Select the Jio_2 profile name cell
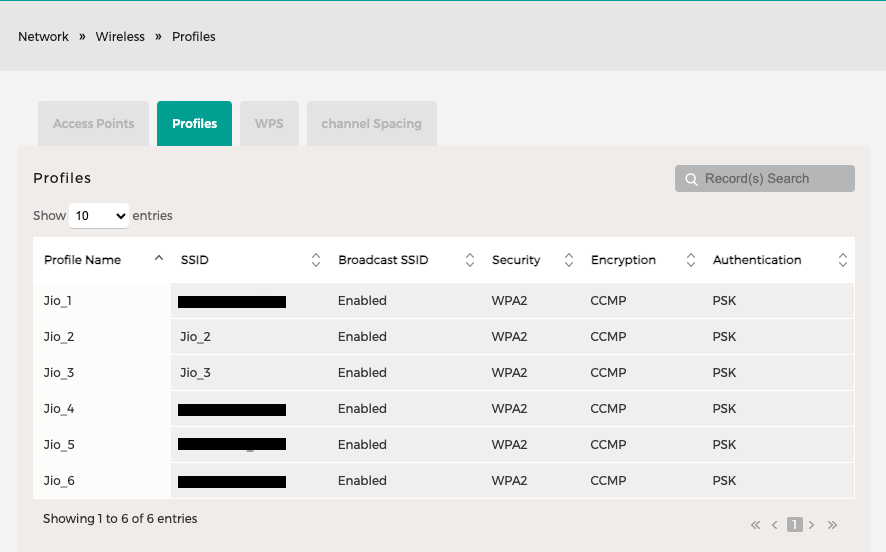The height and width of the screenshot is (552, 886). [102, 337]
